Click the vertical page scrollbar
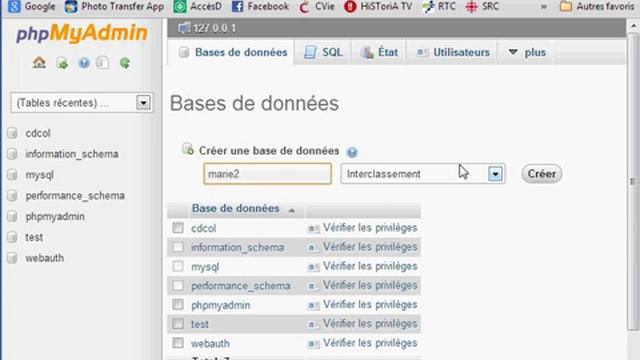Viewport: 640px width, 360px height. 633,181
